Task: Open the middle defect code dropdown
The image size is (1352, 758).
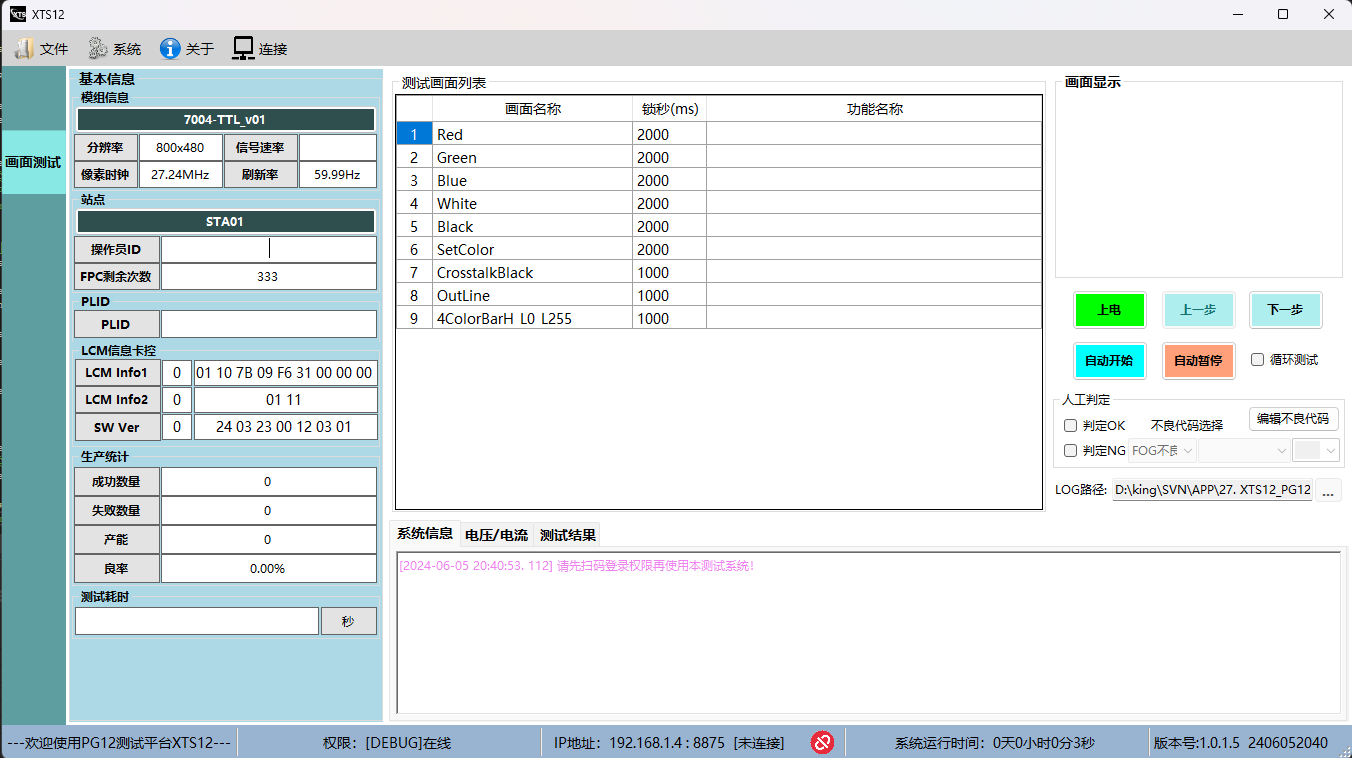Action: tap(1245, 451)
